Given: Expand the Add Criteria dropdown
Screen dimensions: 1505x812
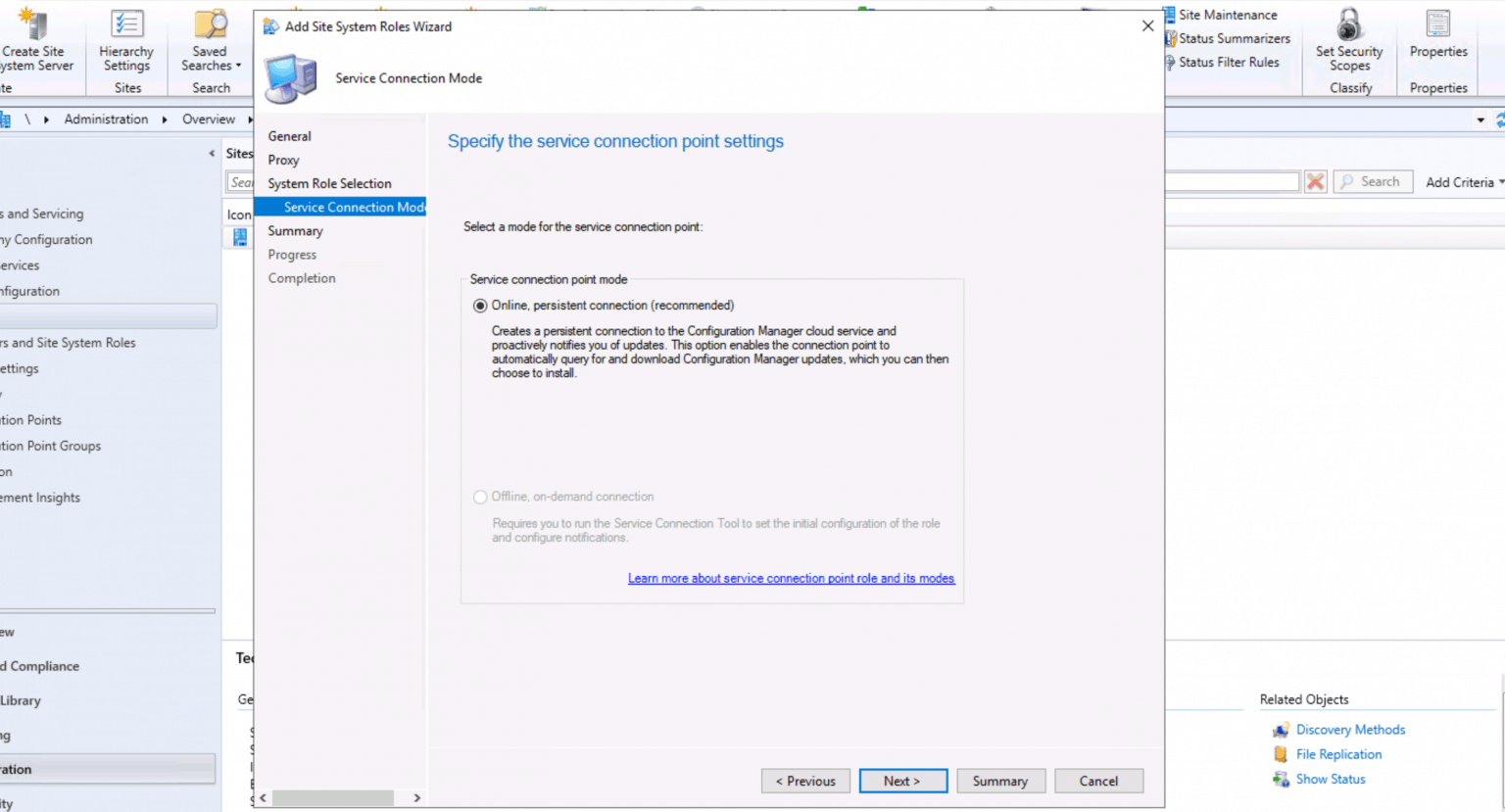Looking at the screenshot, I should [x=1464, y=182].
